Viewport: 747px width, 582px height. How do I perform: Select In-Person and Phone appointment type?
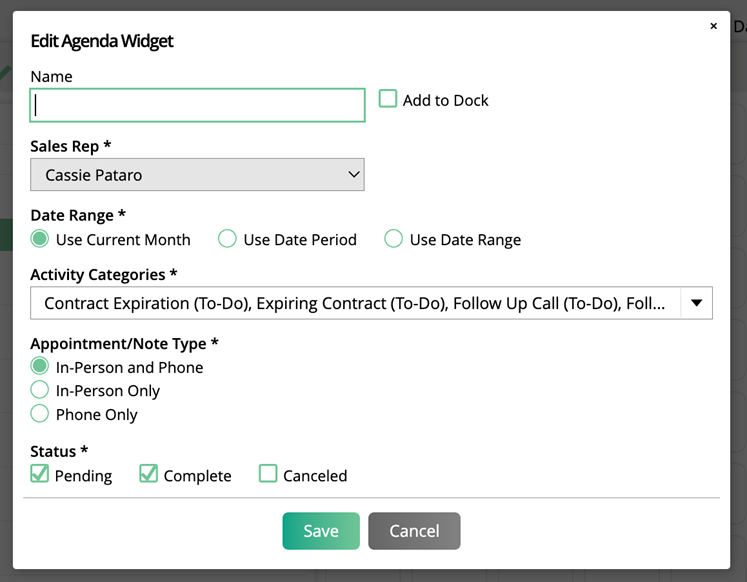pyautogui.click(x=40, y=367)
